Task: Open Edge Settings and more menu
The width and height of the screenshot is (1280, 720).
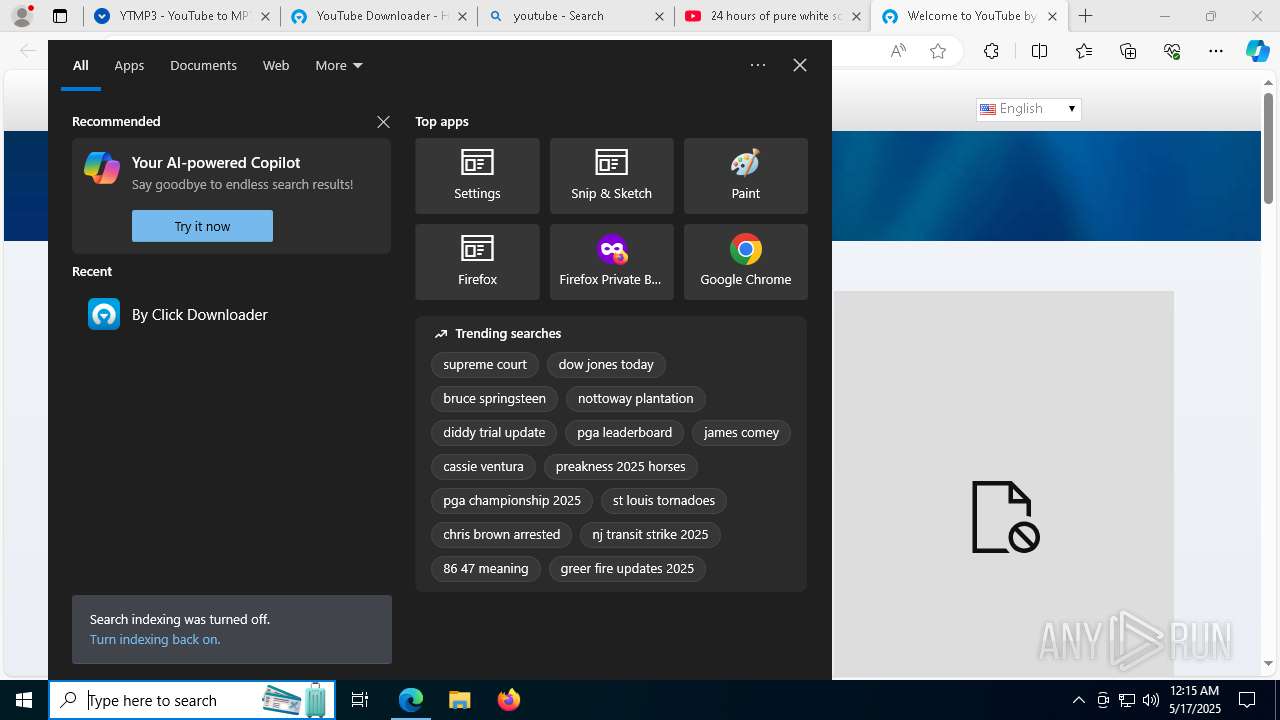Action: pos(1215,51)
